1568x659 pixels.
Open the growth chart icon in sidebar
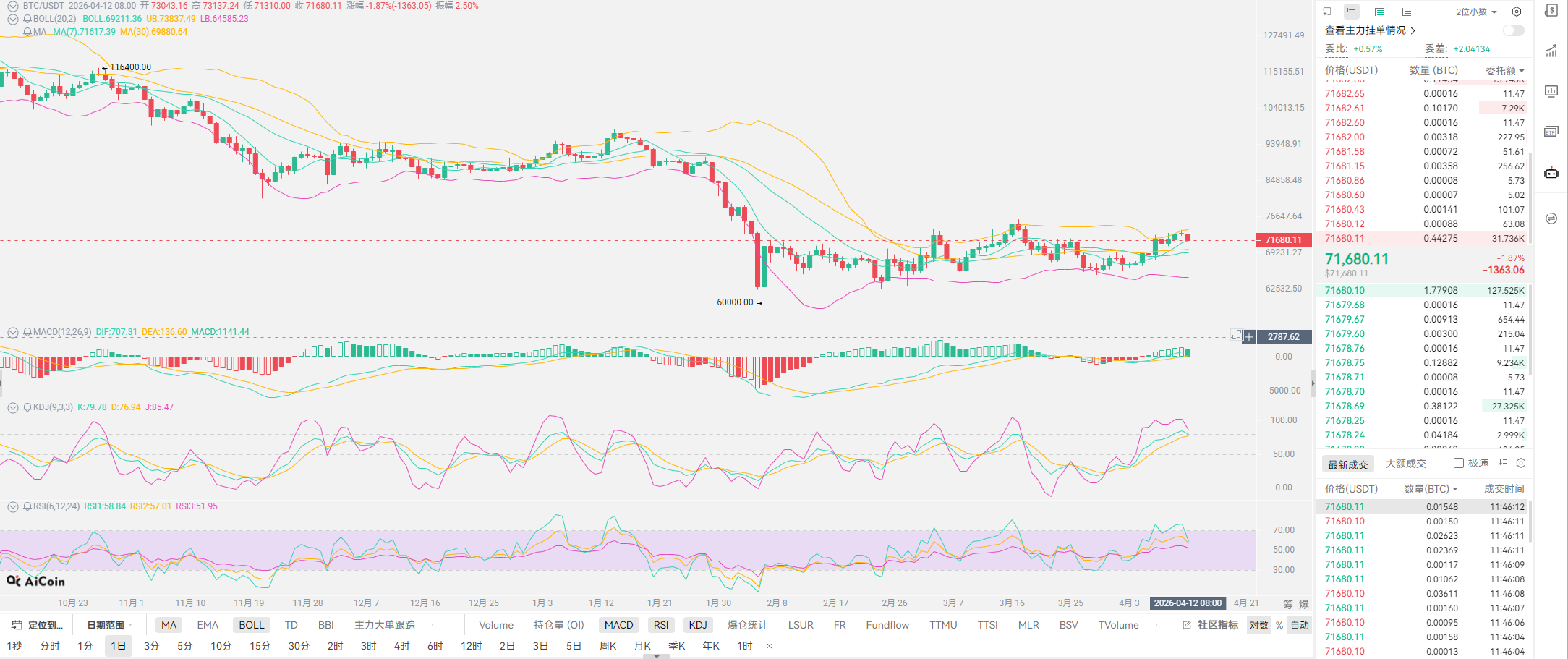(1551, 51)
